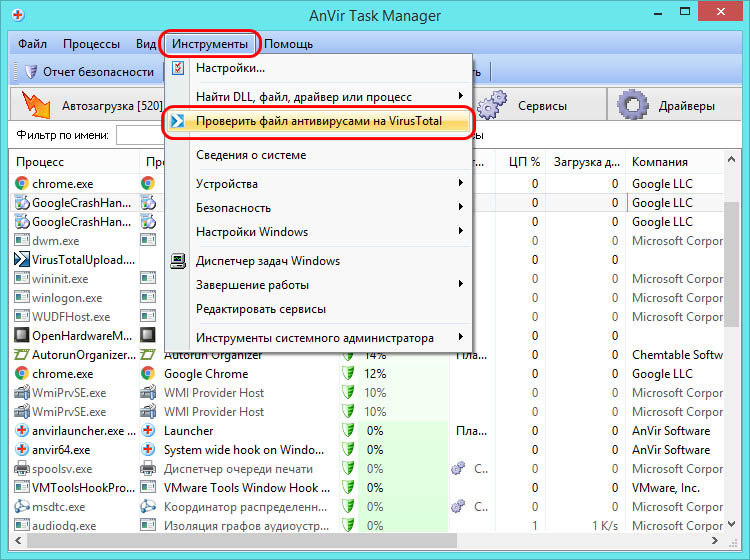Click the security shield beside Google Chrome 12%
750x560 pixels.
(x=349, y=373)
